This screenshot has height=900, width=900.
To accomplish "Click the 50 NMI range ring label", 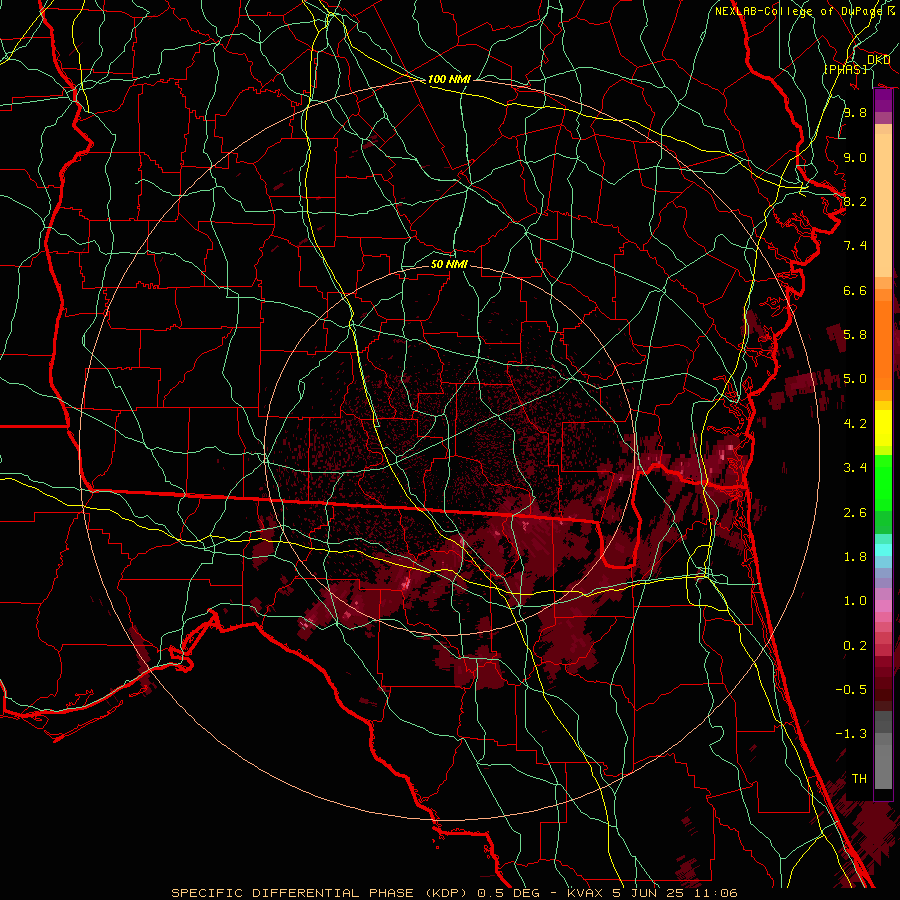I will [x=449, y=264].
